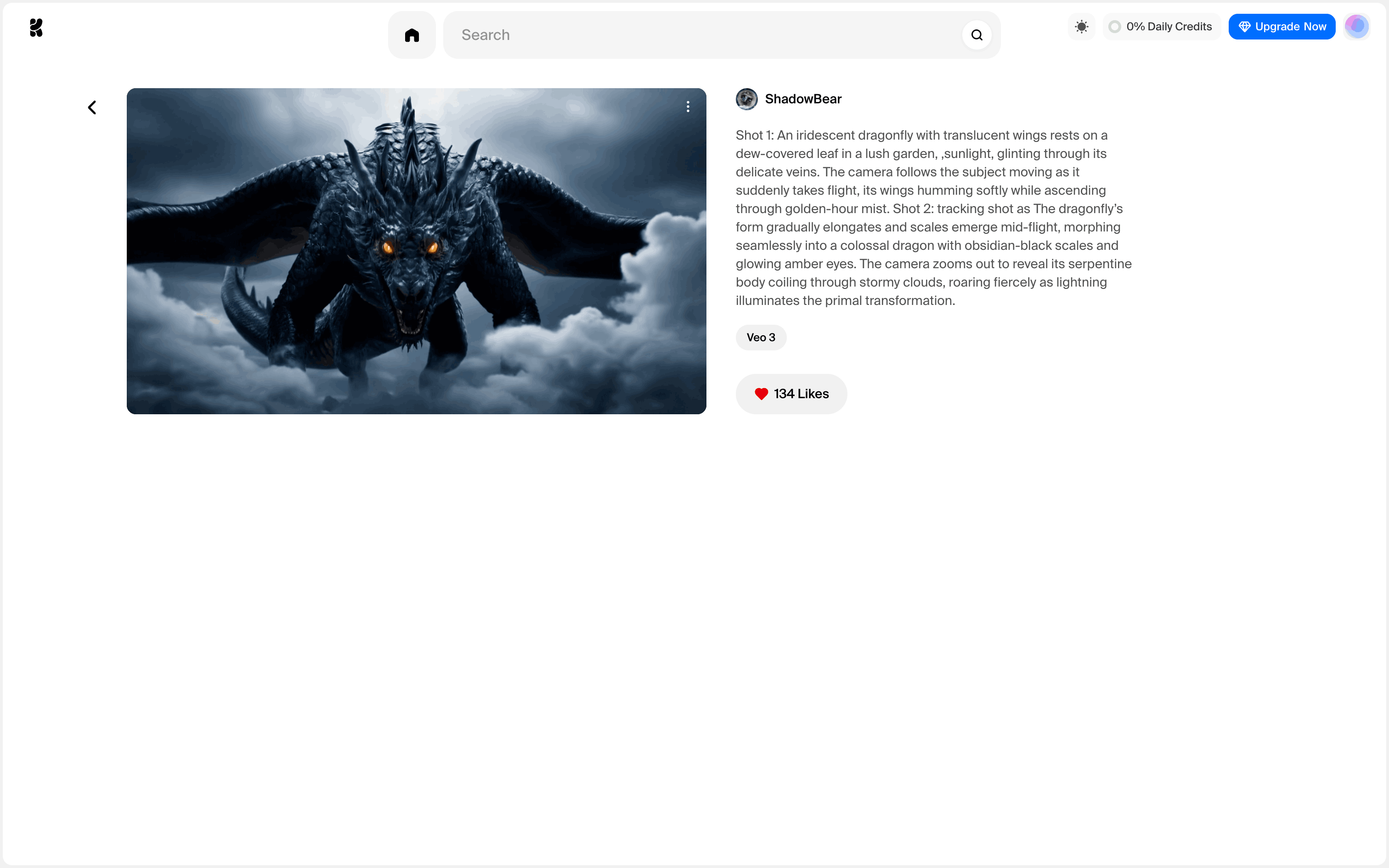The image size is (1389, 868).
Task: Select the Veo 3 model tag
Action: point(761,338)
